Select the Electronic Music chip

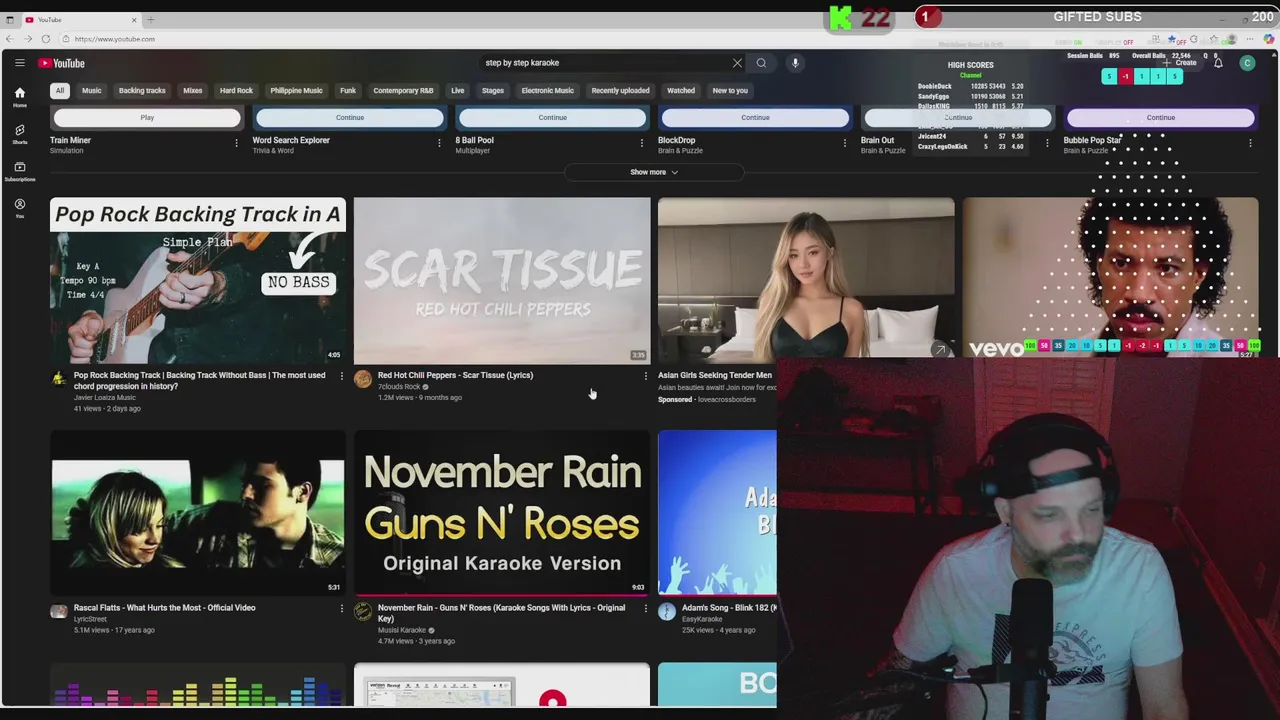click(547, 90)
